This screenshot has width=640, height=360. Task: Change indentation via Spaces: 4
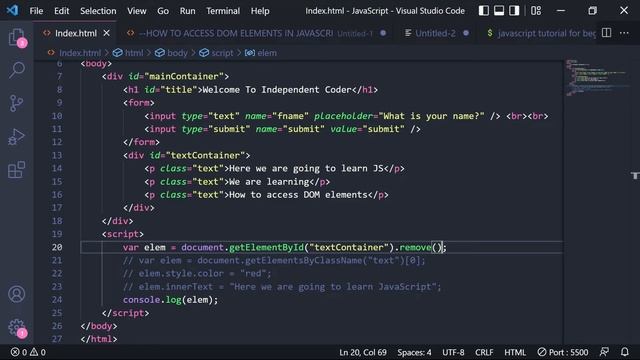tap(414, 352)
